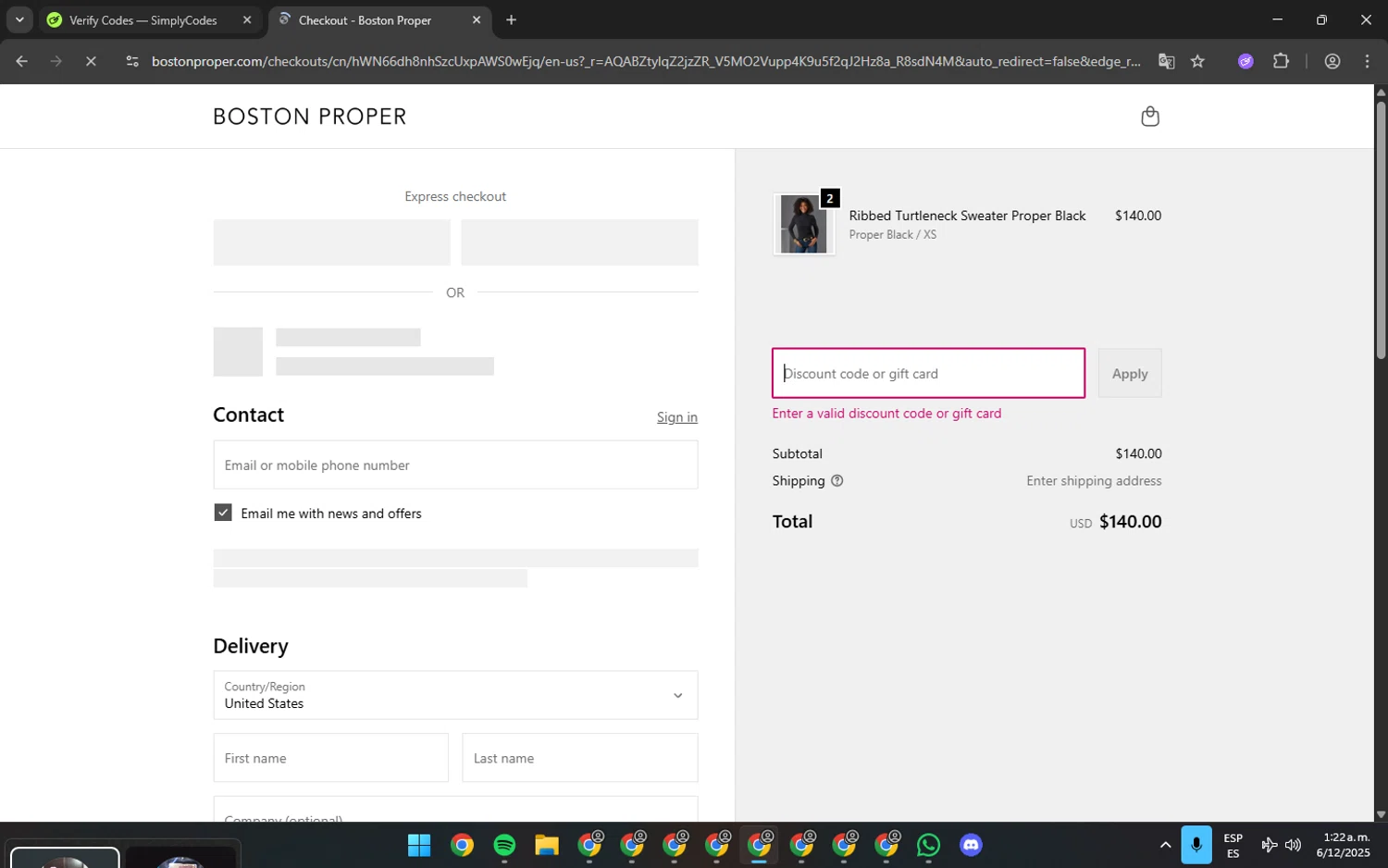This screenshot has width=1388, height=868.
Task: Open the volume control in system tray
Action: click(x=1294, y=845)
